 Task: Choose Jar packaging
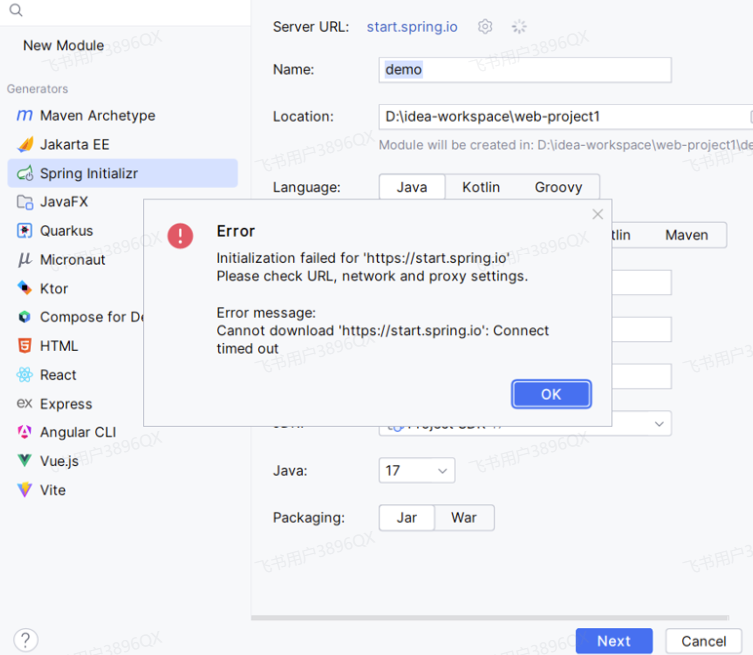(x=407, y=518)
